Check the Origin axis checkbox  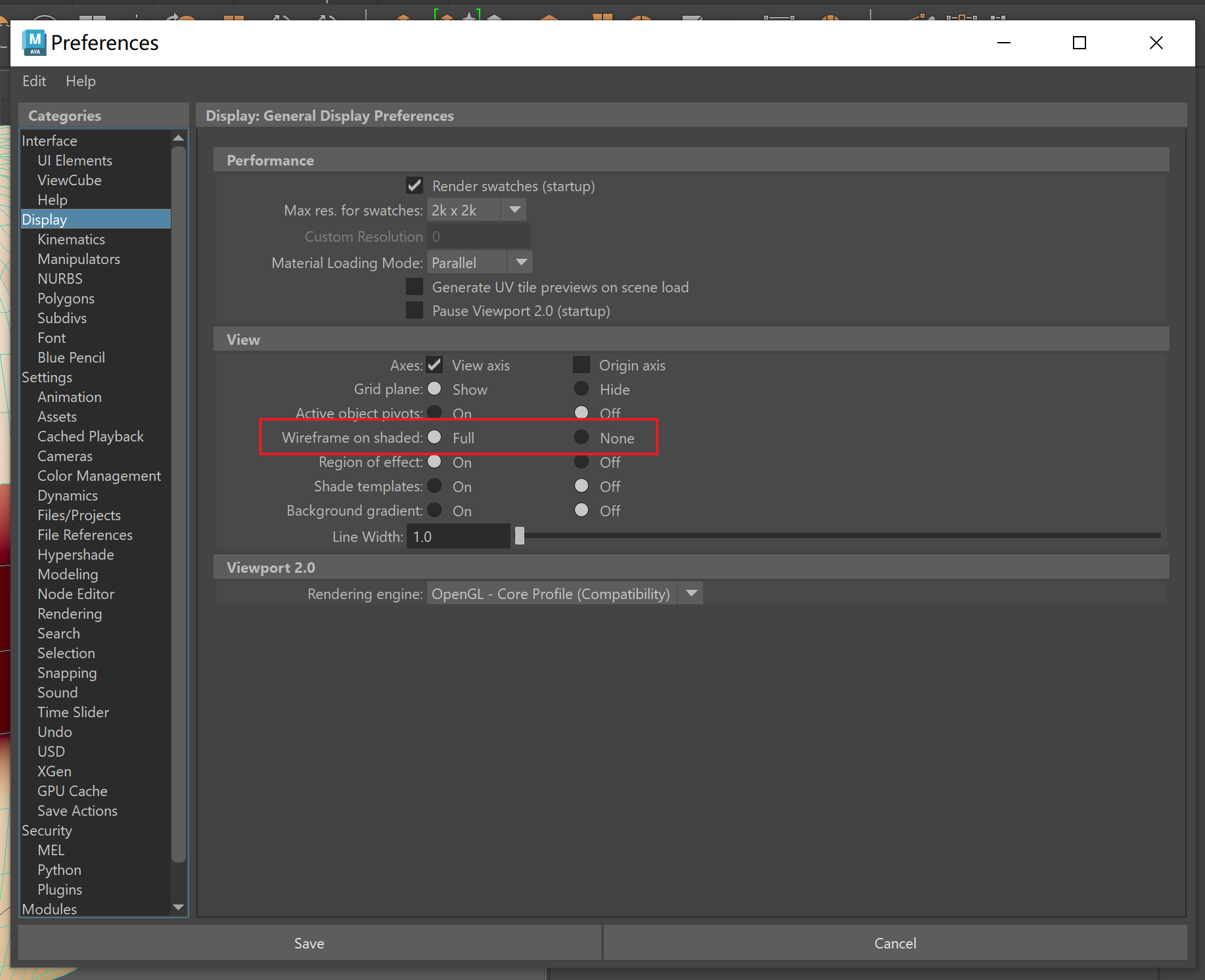tap(581, 365)
